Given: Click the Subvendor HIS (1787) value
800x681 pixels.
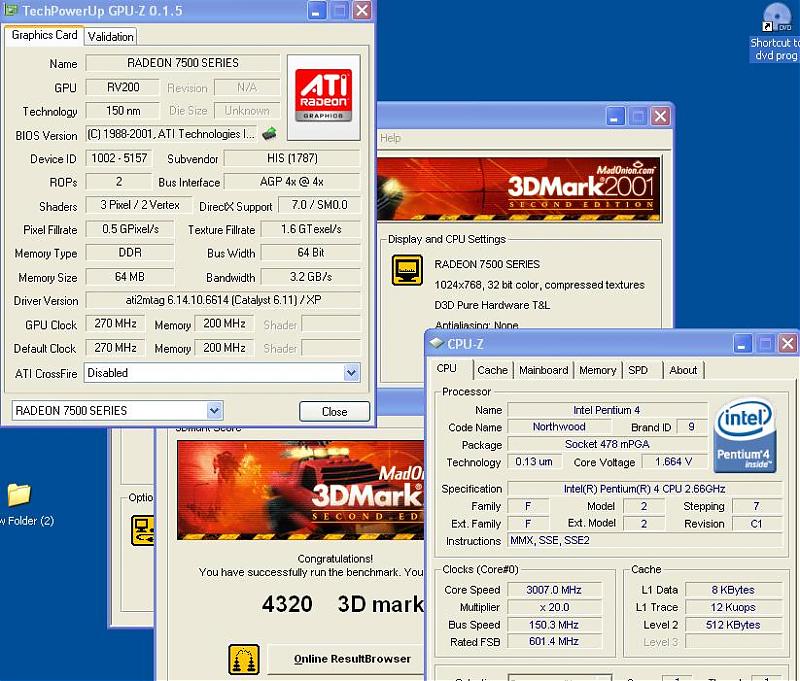Looking at the screenshot, I should pos(292,158).
